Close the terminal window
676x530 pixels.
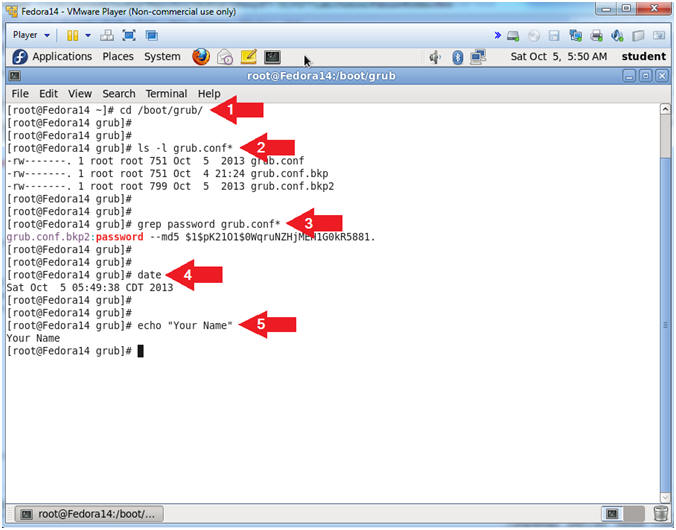[x=661, y=76]
